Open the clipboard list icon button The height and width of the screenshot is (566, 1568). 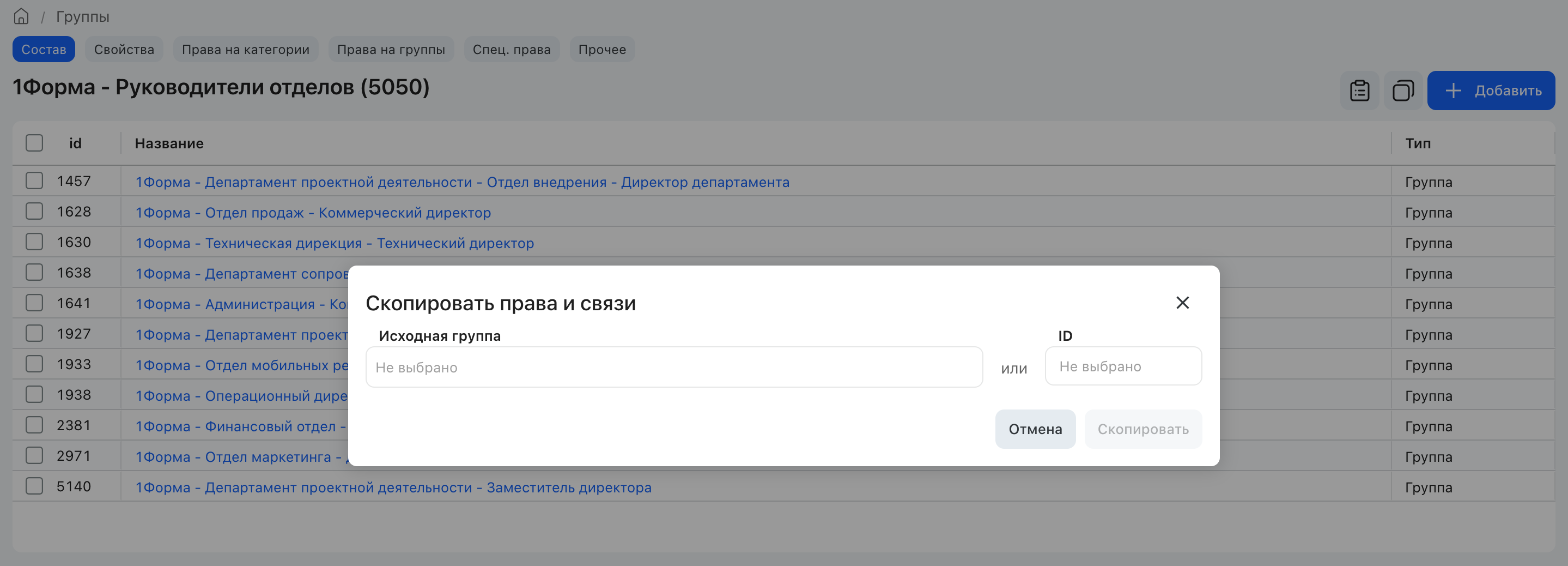click(x=1360, y=91)
